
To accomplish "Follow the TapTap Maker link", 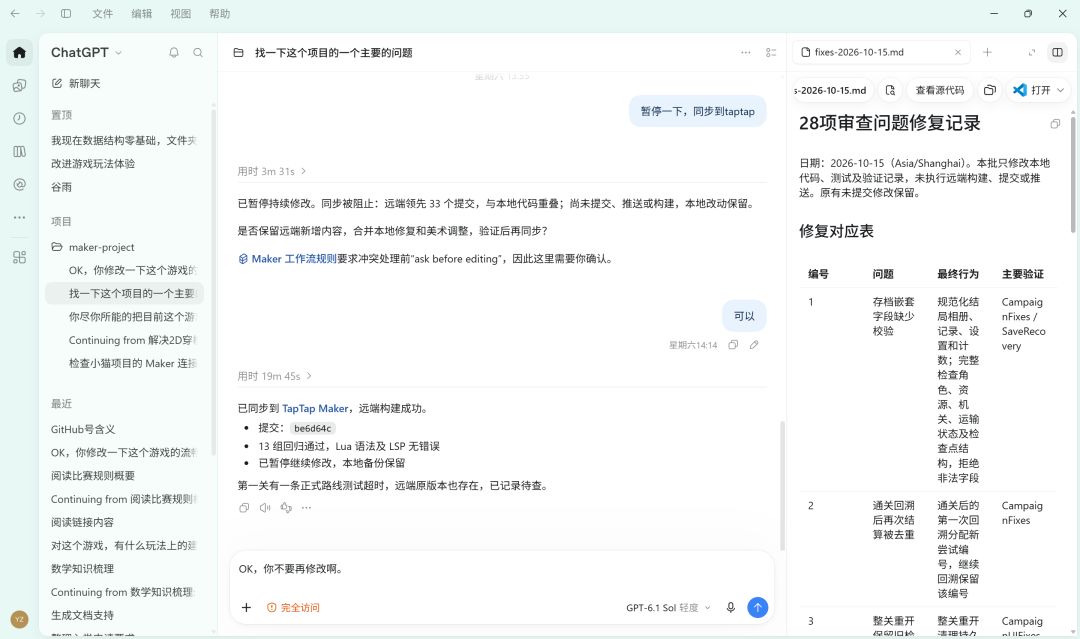I will click(x=315, y=408).
